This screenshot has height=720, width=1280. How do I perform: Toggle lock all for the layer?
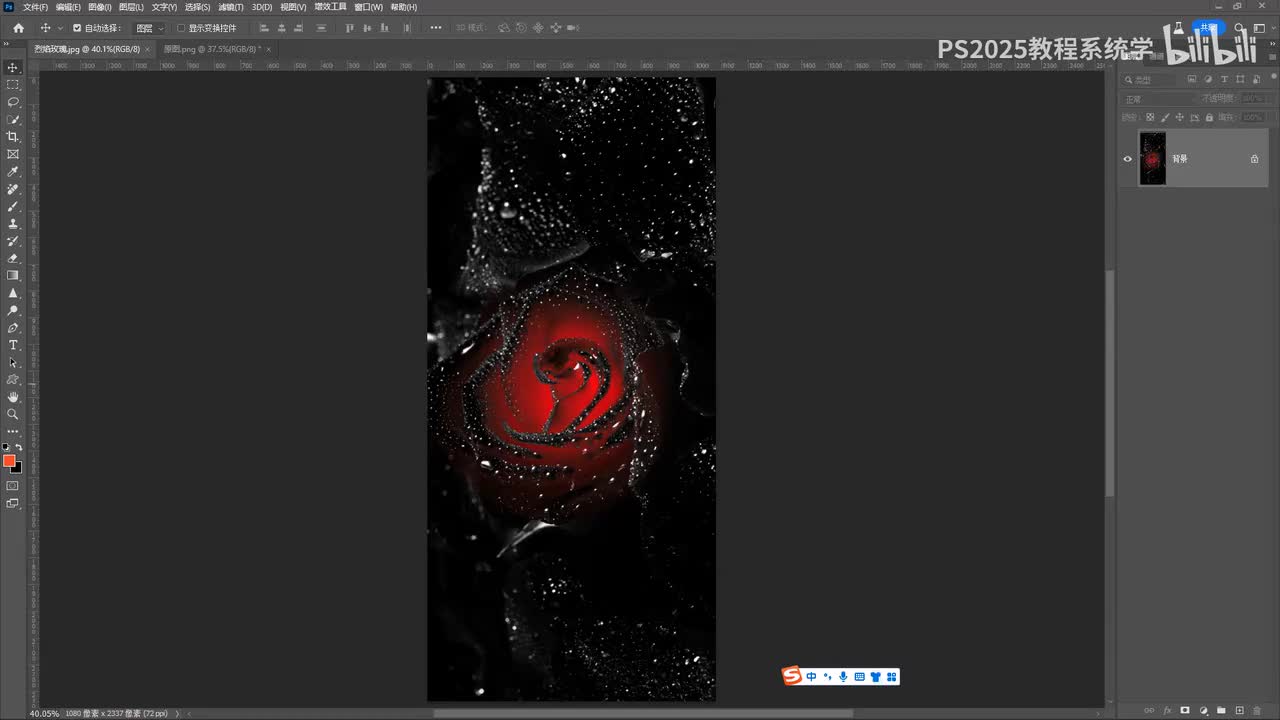pyautogui.click(x=1210, y=117)
